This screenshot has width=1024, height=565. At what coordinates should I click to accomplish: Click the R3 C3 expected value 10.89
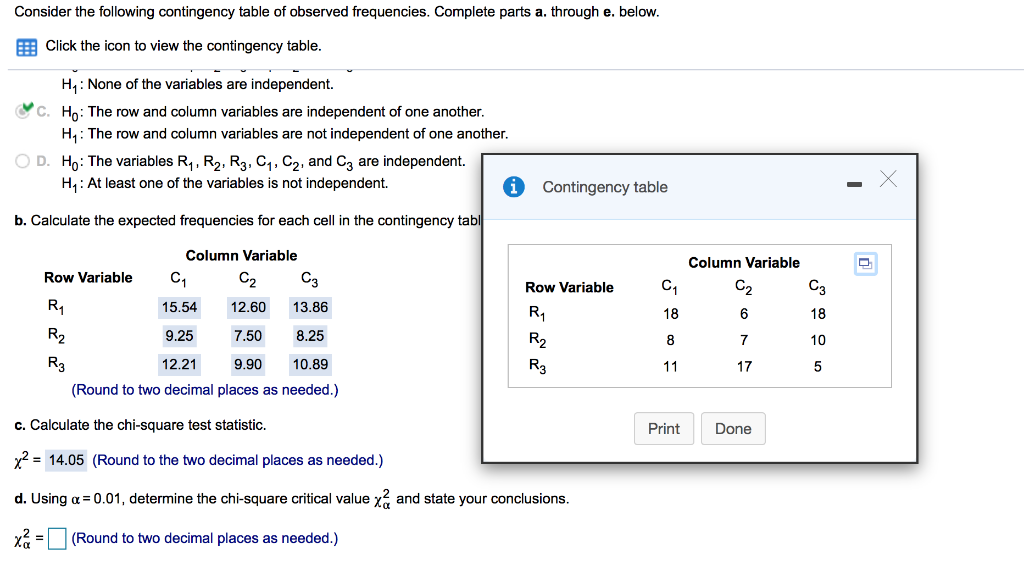310,364
